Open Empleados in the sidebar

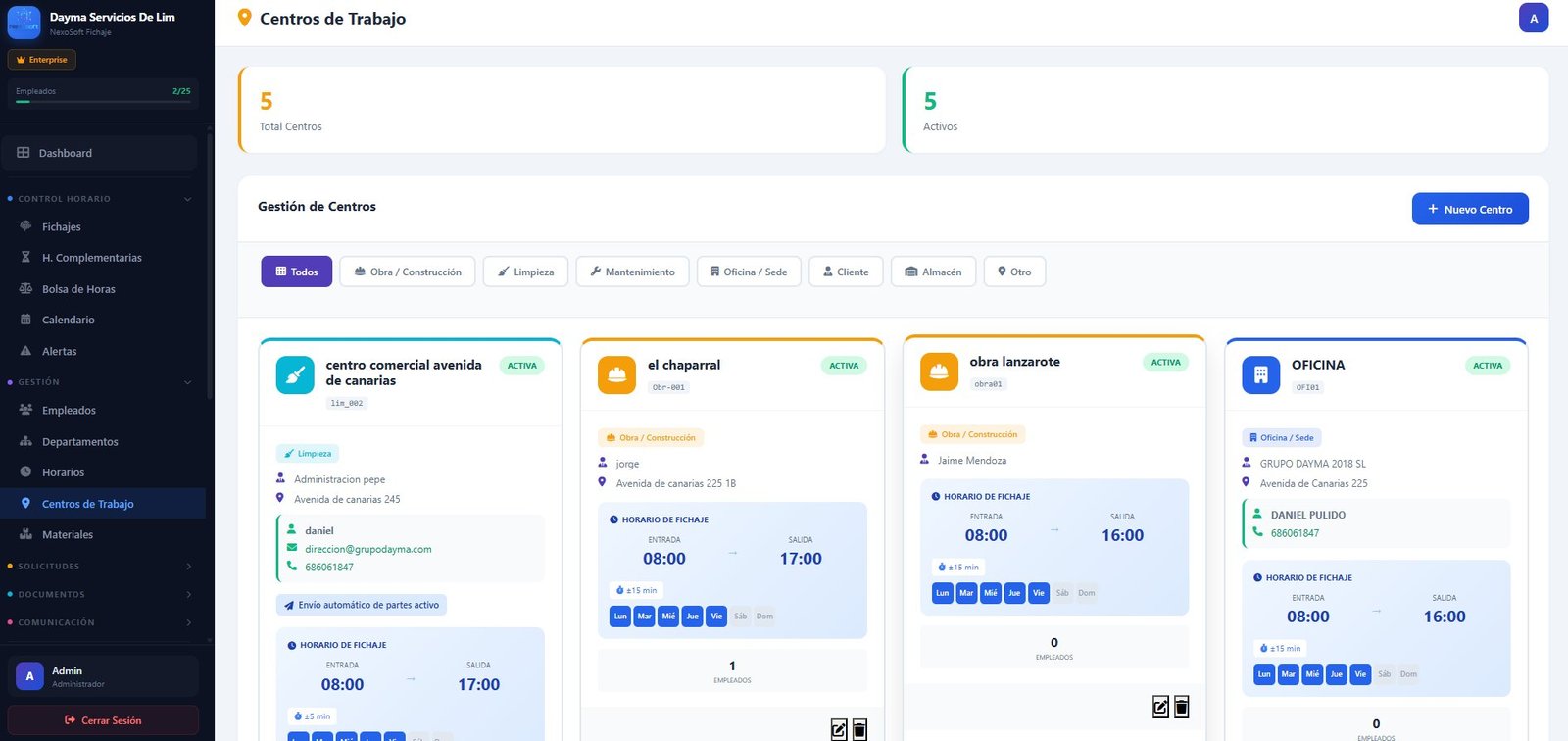(x=69, y=411)
